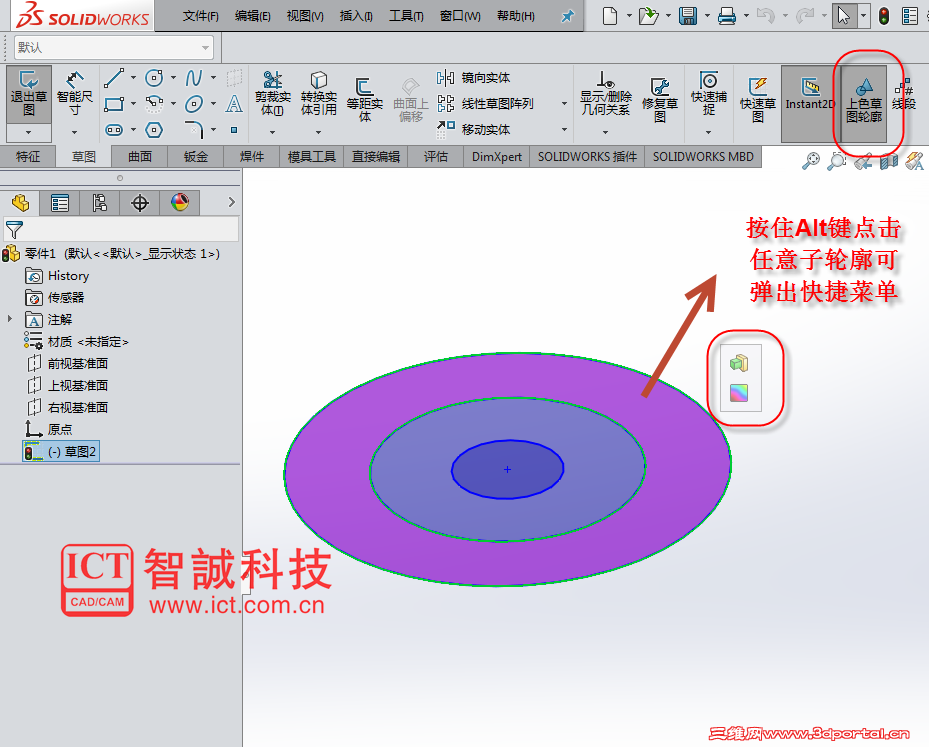Select the sketch Text (A) tool
Viewport: 929px width, 747px height.
pyautogui.click(x=234, y=104)
